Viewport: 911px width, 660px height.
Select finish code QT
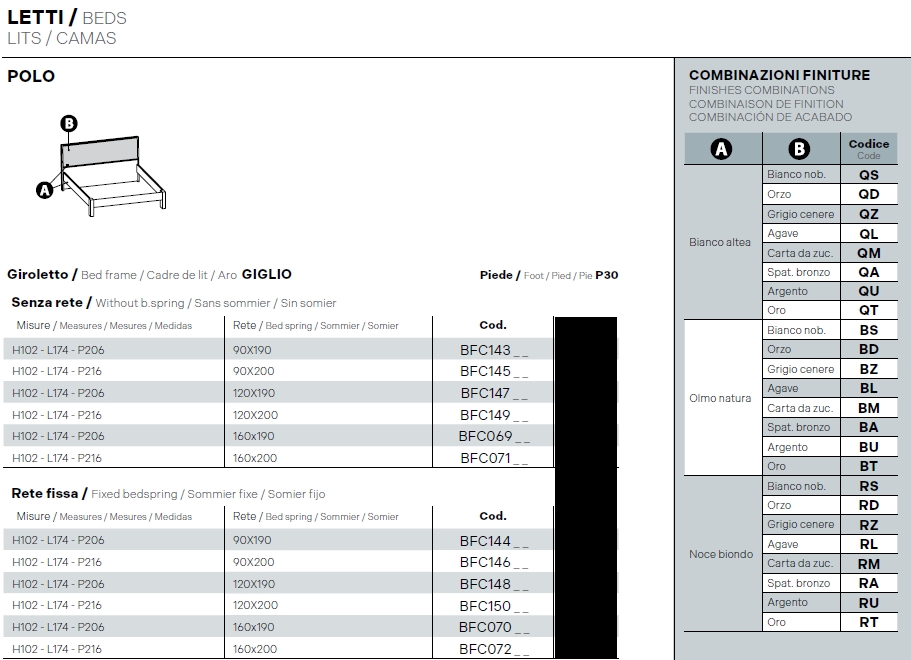869,310
